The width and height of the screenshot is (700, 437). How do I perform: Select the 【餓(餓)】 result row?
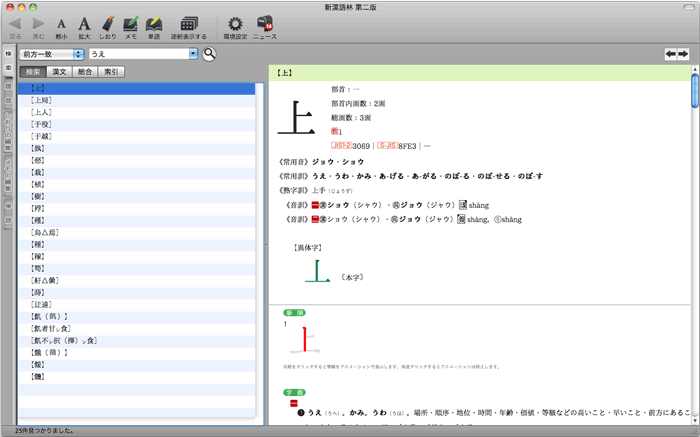[x=137, y=353]
